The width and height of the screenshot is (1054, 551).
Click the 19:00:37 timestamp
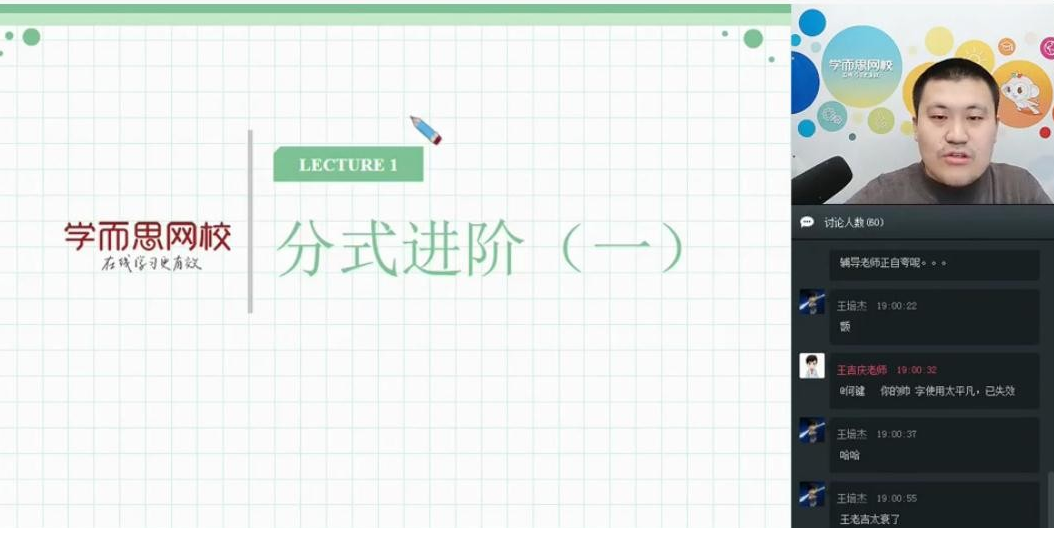pos(896,434)
